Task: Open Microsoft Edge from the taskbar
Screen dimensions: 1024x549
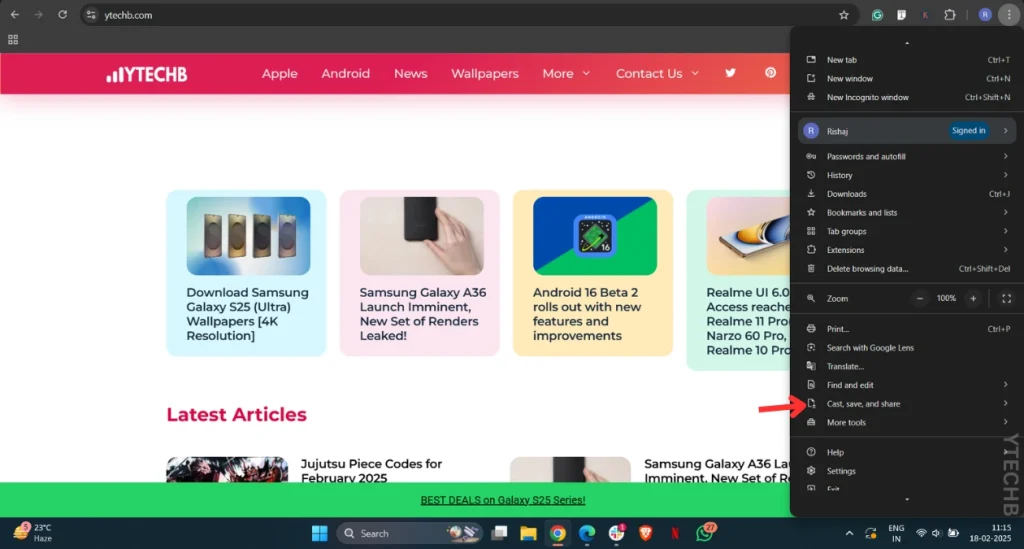Action: pos(587,533)
